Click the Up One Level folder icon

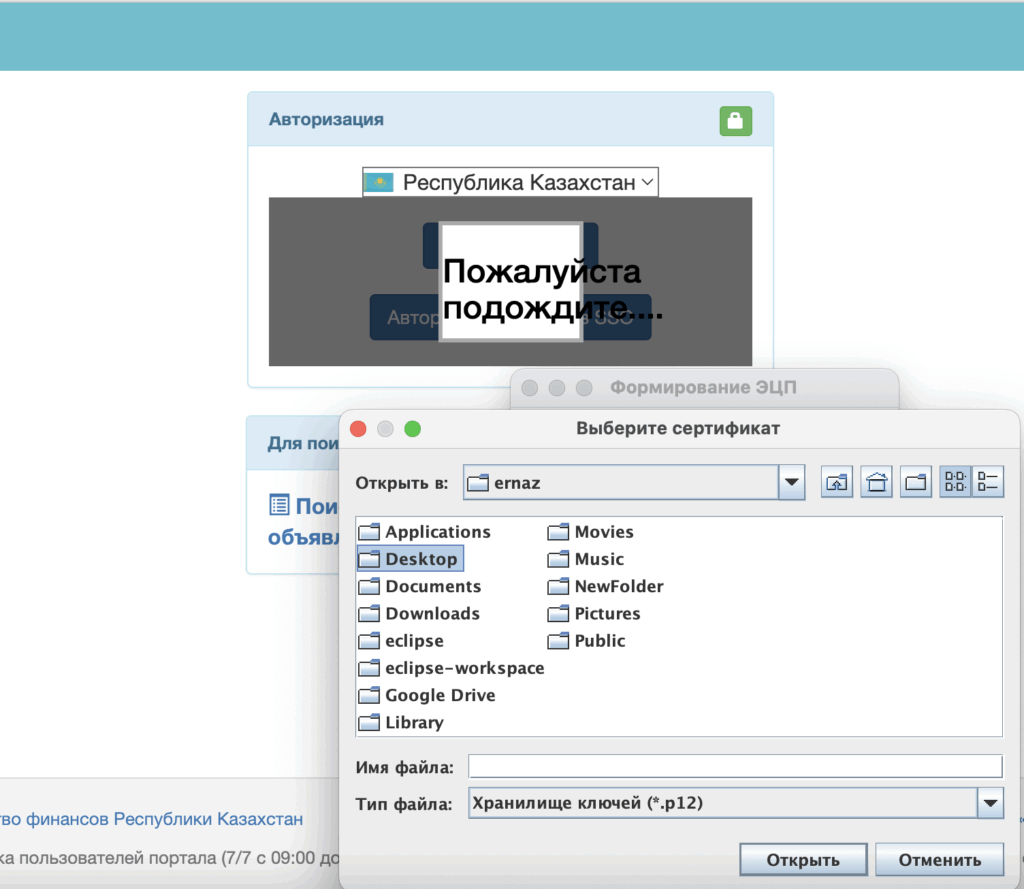837,483
